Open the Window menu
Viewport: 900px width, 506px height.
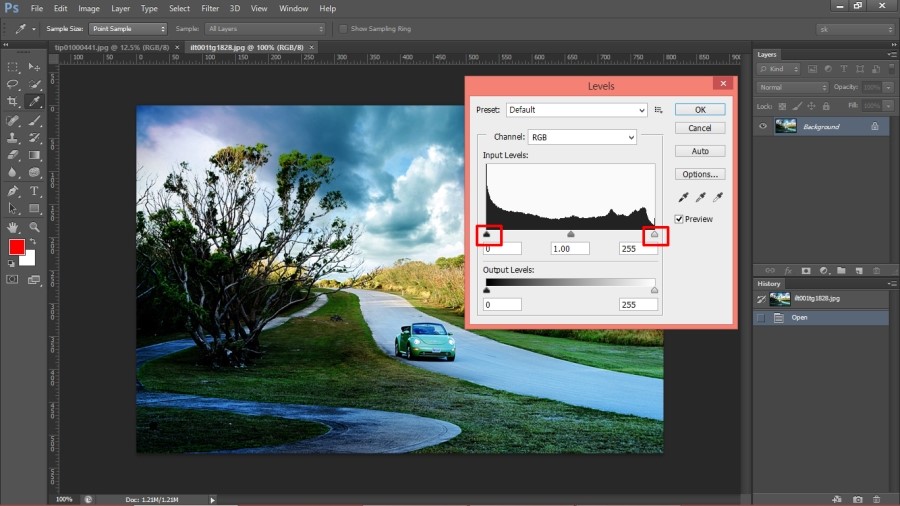click(x=293, y=9)
